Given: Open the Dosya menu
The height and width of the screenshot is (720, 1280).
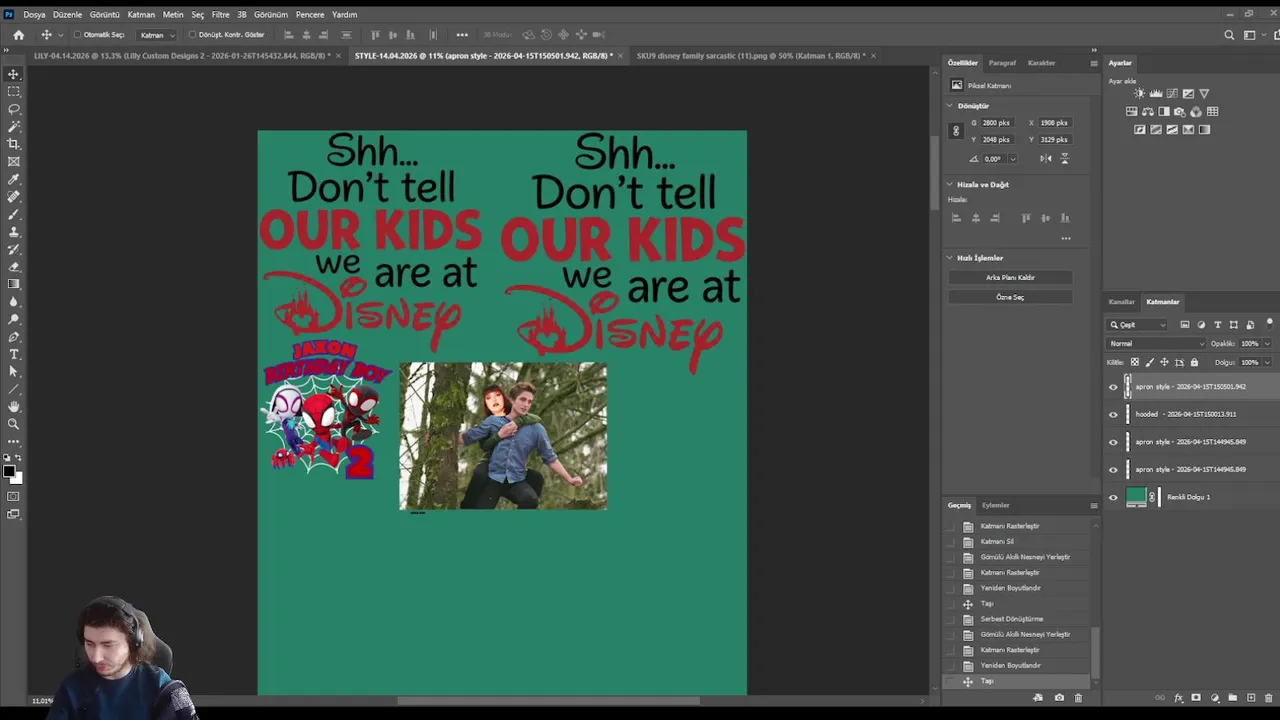Looking at the screenshot, I should click(x=34, y=15).
